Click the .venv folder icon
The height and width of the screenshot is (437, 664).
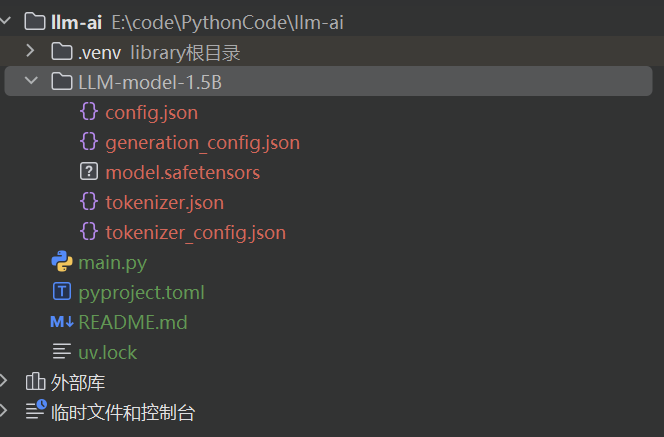coord(62,51)
